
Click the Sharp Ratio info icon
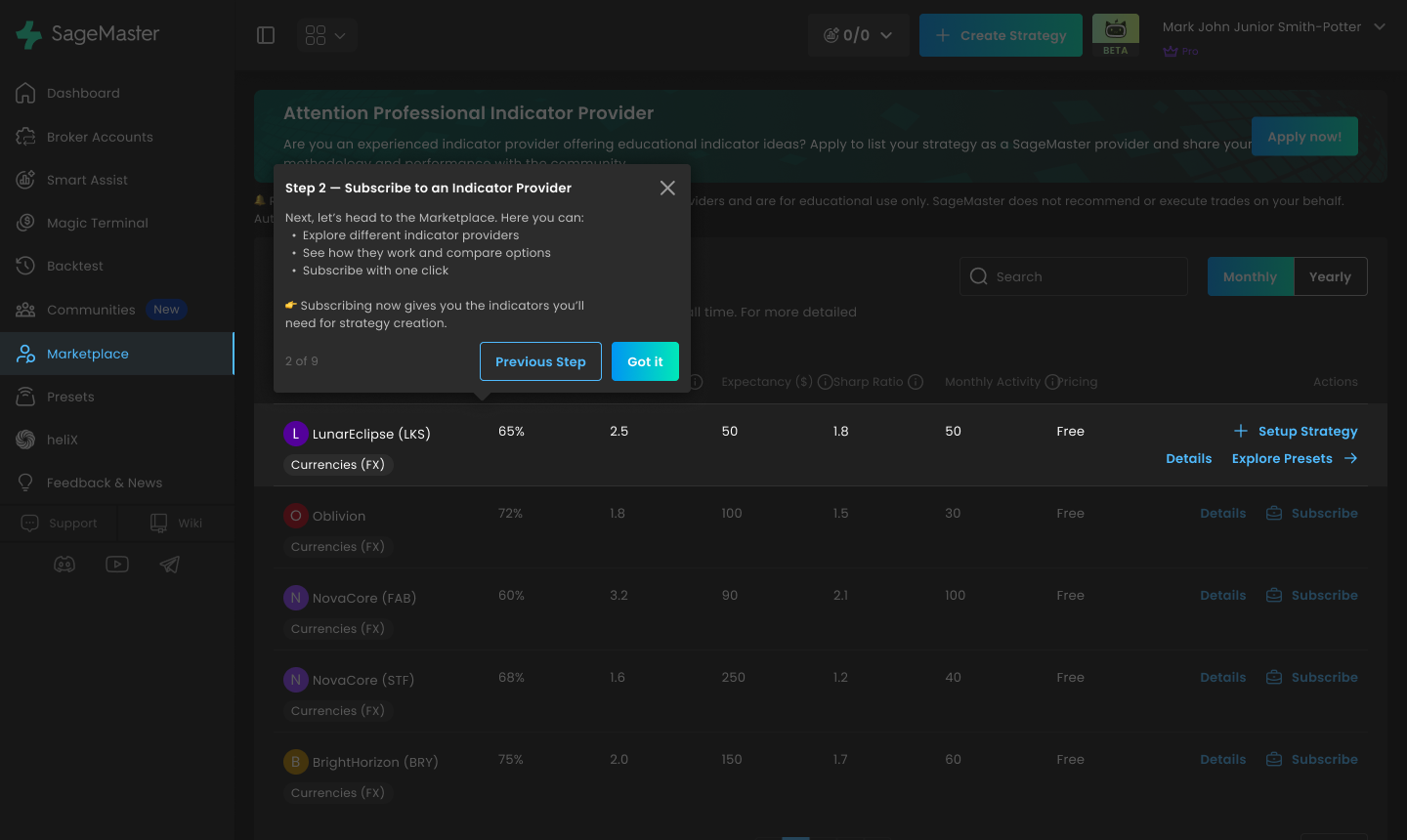[x=916, y=382]
